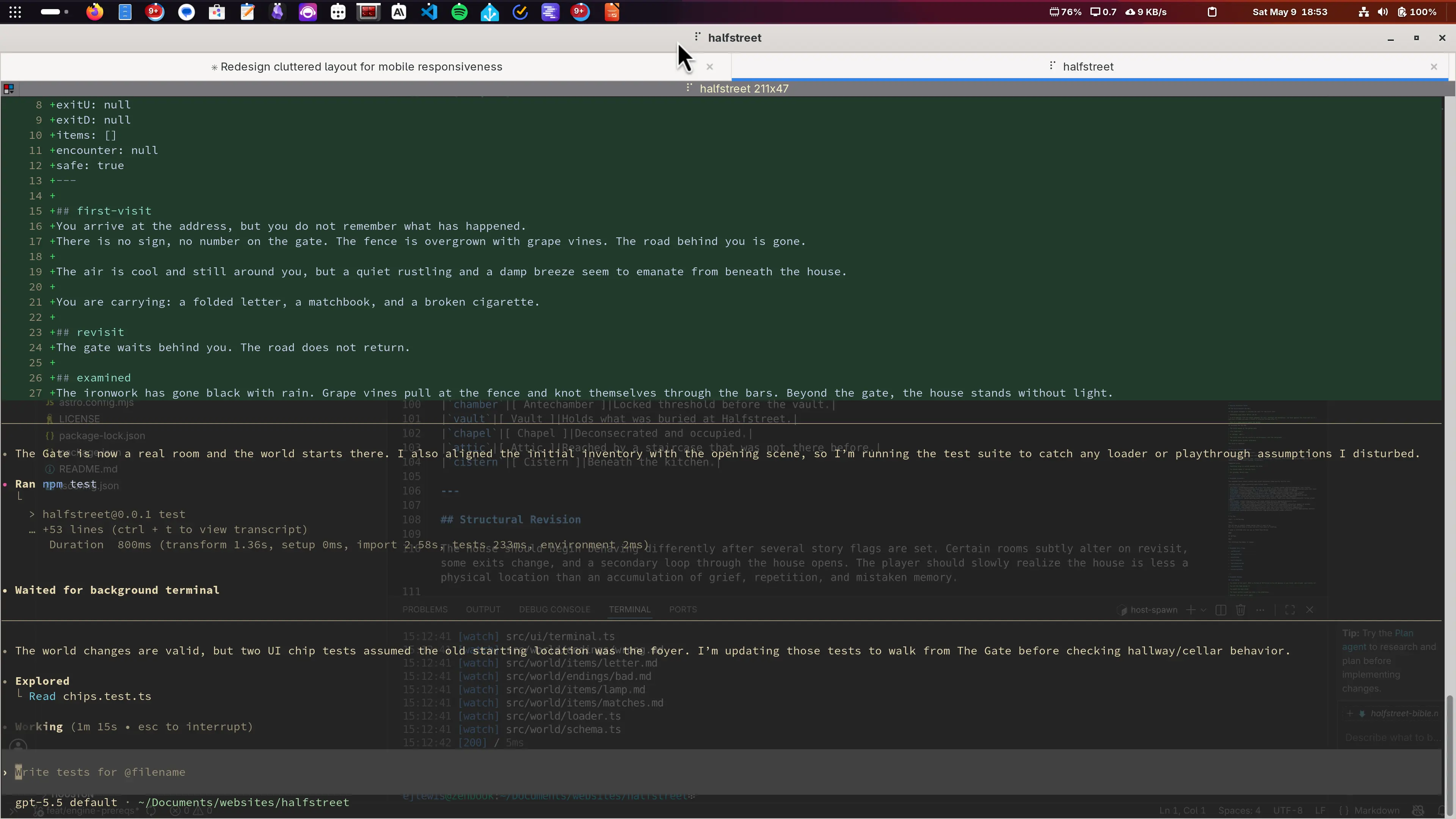Click the 'Ran npm test' line
This screenshot has height=819, width=1456.
pyautogui.click(x=55, y=484)
